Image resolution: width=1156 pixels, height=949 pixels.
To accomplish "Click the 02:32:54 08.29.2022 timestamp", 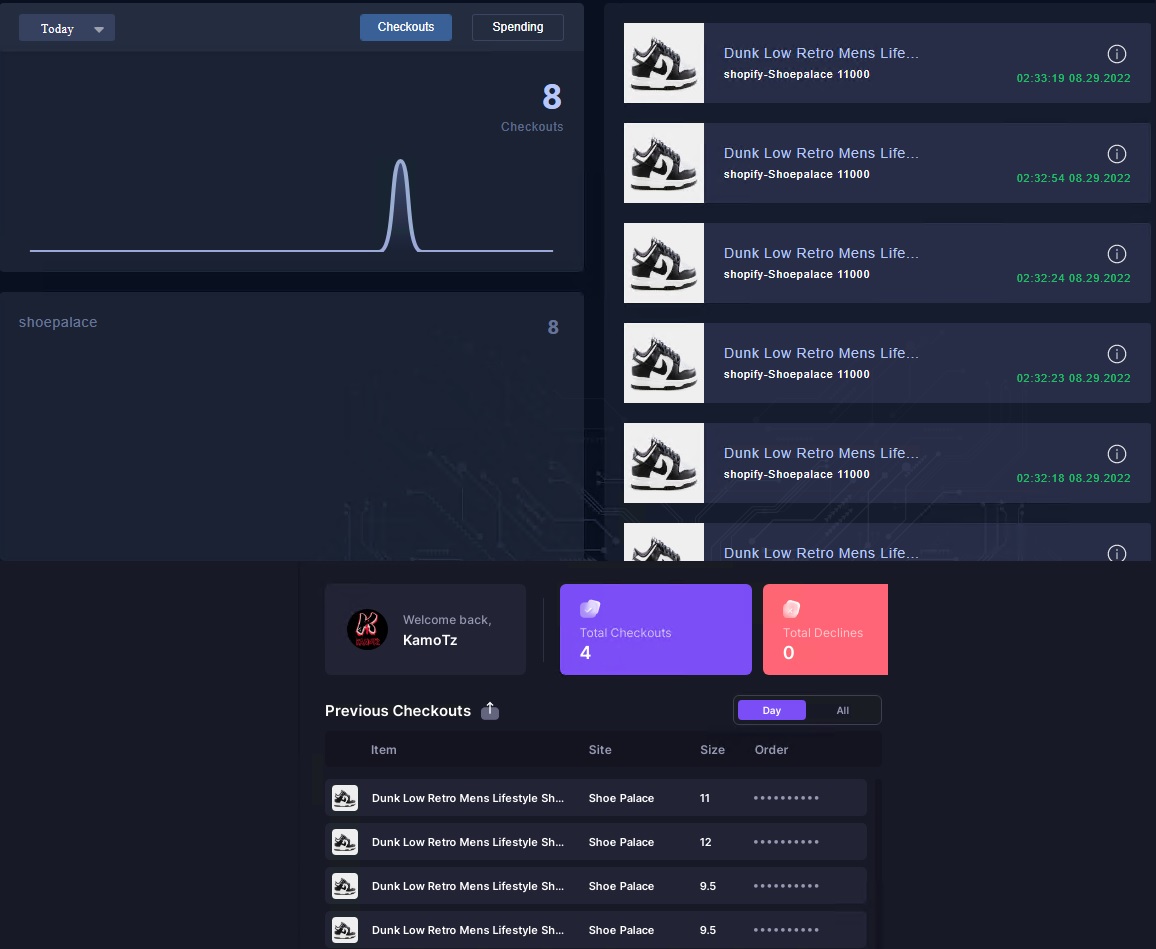I will [x=1073, y=178].
